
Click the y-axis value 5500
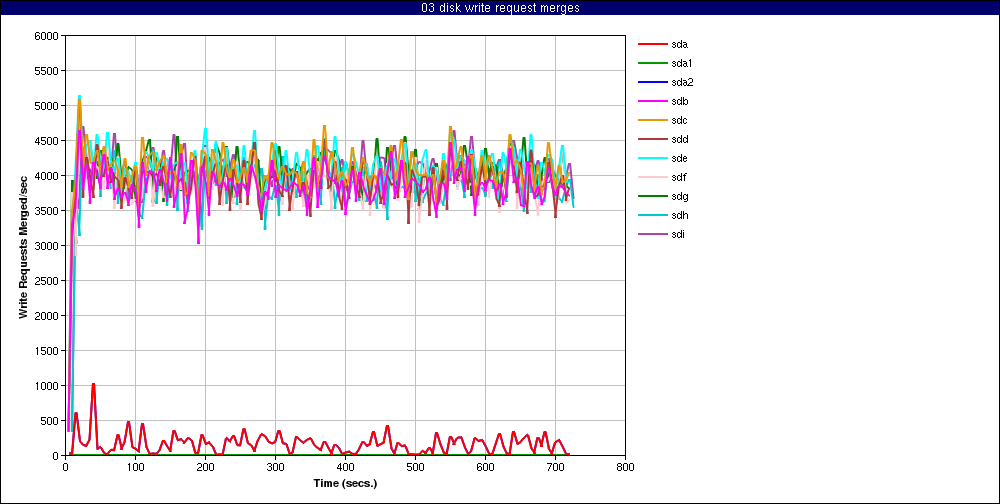click(48, 71)
